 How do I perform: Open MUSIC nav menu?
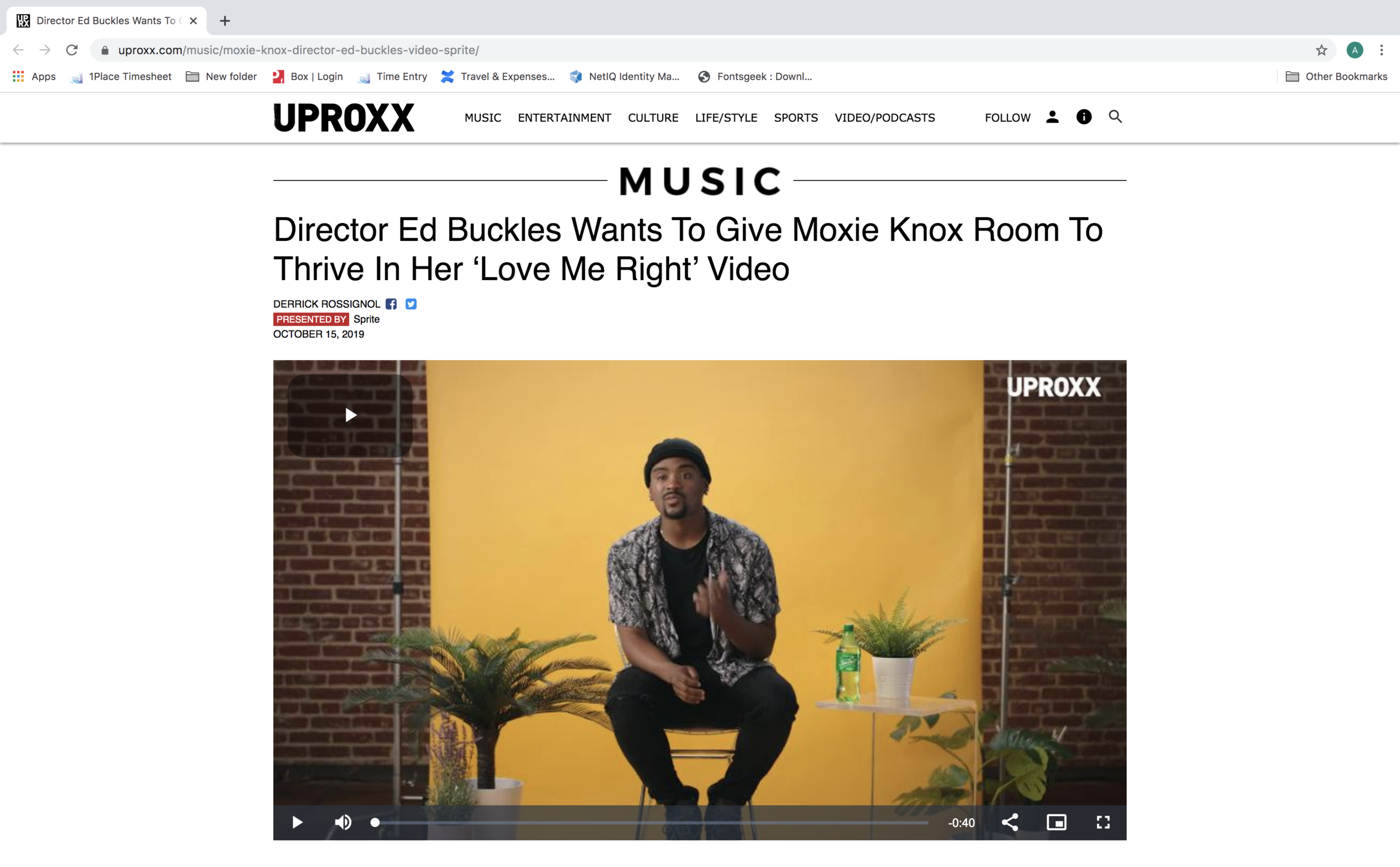[483, 118]
